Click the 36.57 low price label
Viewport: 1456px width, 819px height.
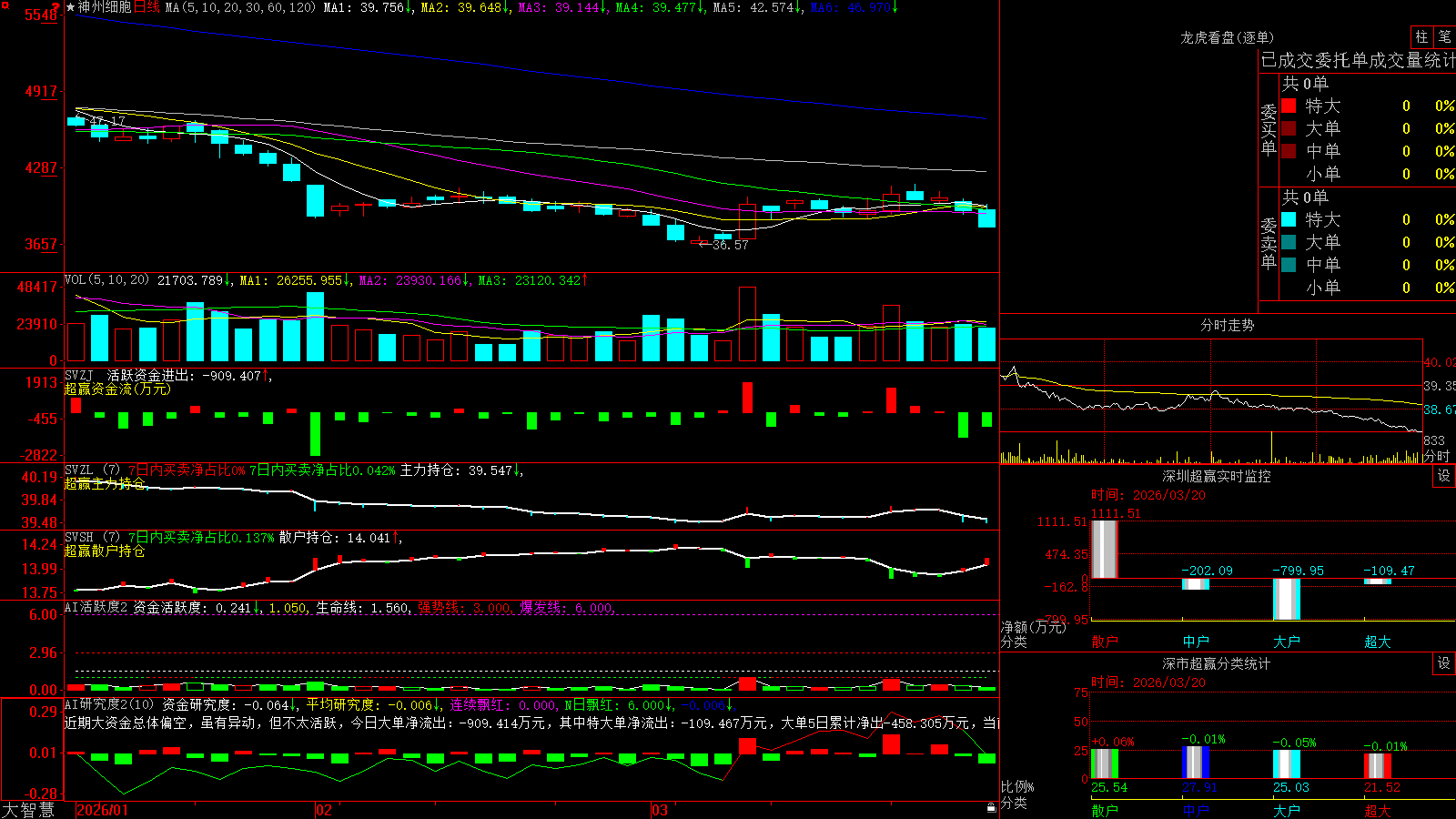[731, 245]
